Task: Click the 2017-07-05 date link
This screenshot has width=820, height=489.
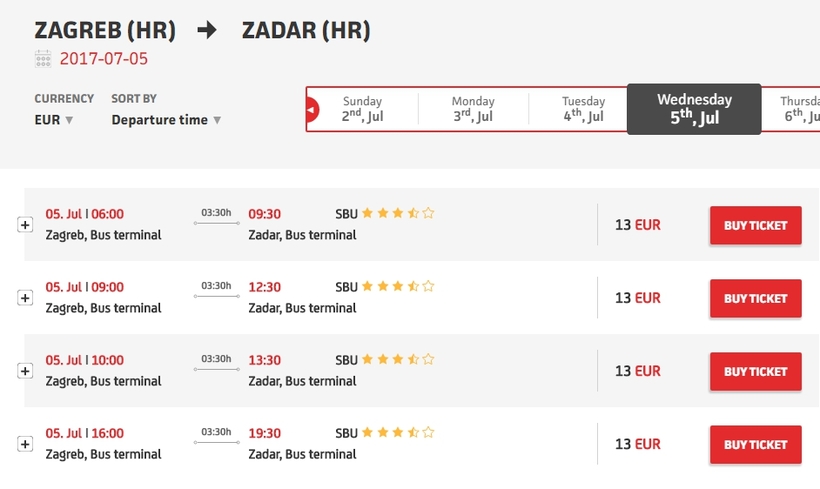Action: [104, 59]
